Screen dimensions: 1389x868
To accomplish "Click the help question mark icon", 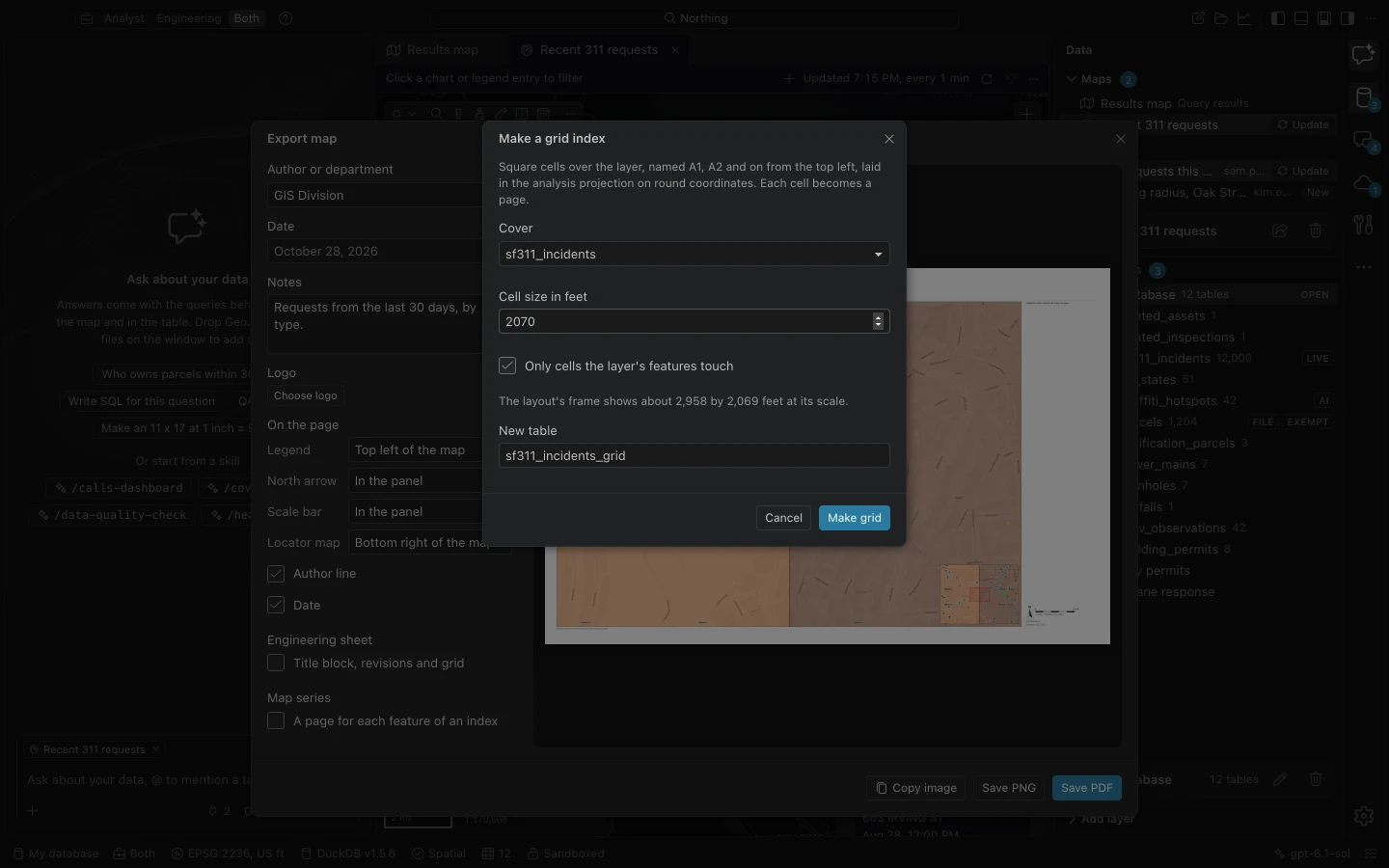I will point(286,18).
